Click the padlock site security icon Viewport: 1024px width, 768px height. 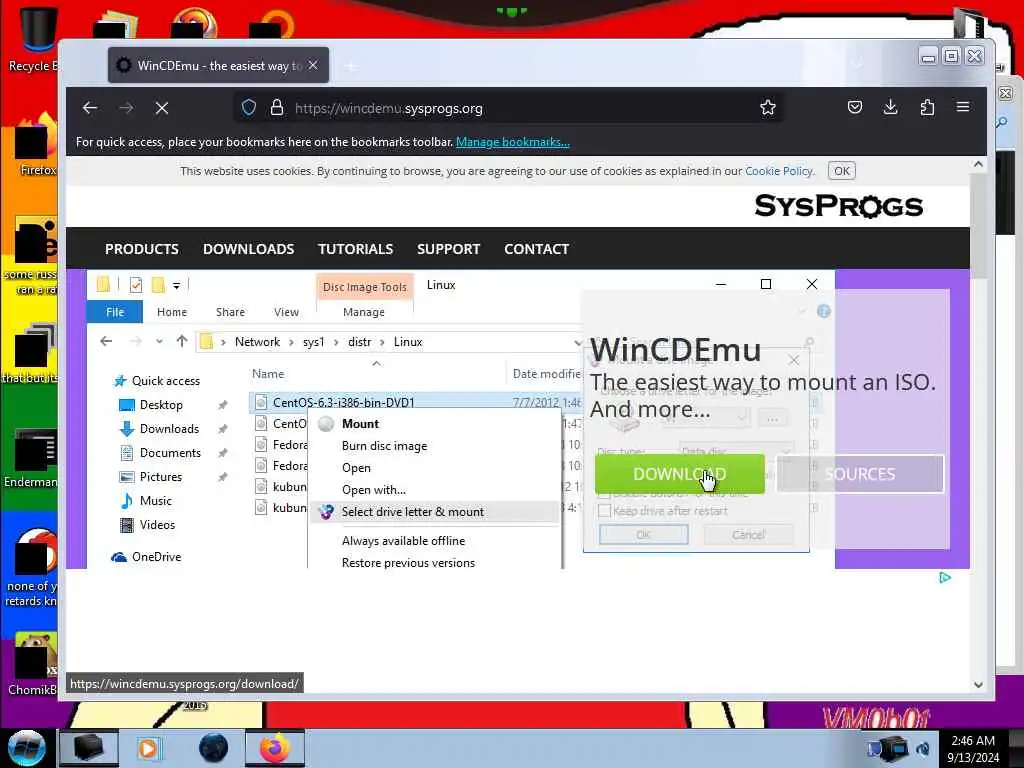(277, 108)
